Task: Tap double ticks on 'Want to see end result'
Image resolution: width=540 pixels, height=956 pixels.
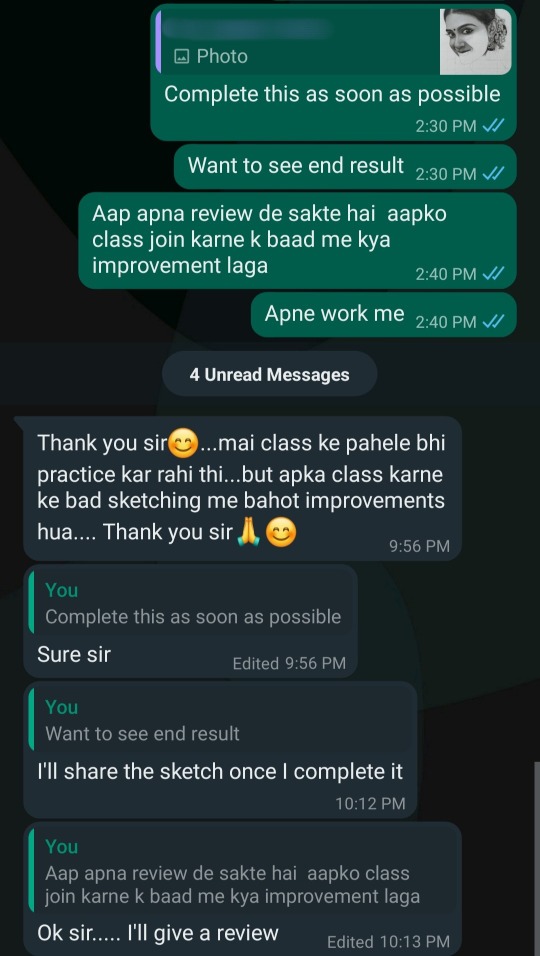Action: (x=492, y=174)
